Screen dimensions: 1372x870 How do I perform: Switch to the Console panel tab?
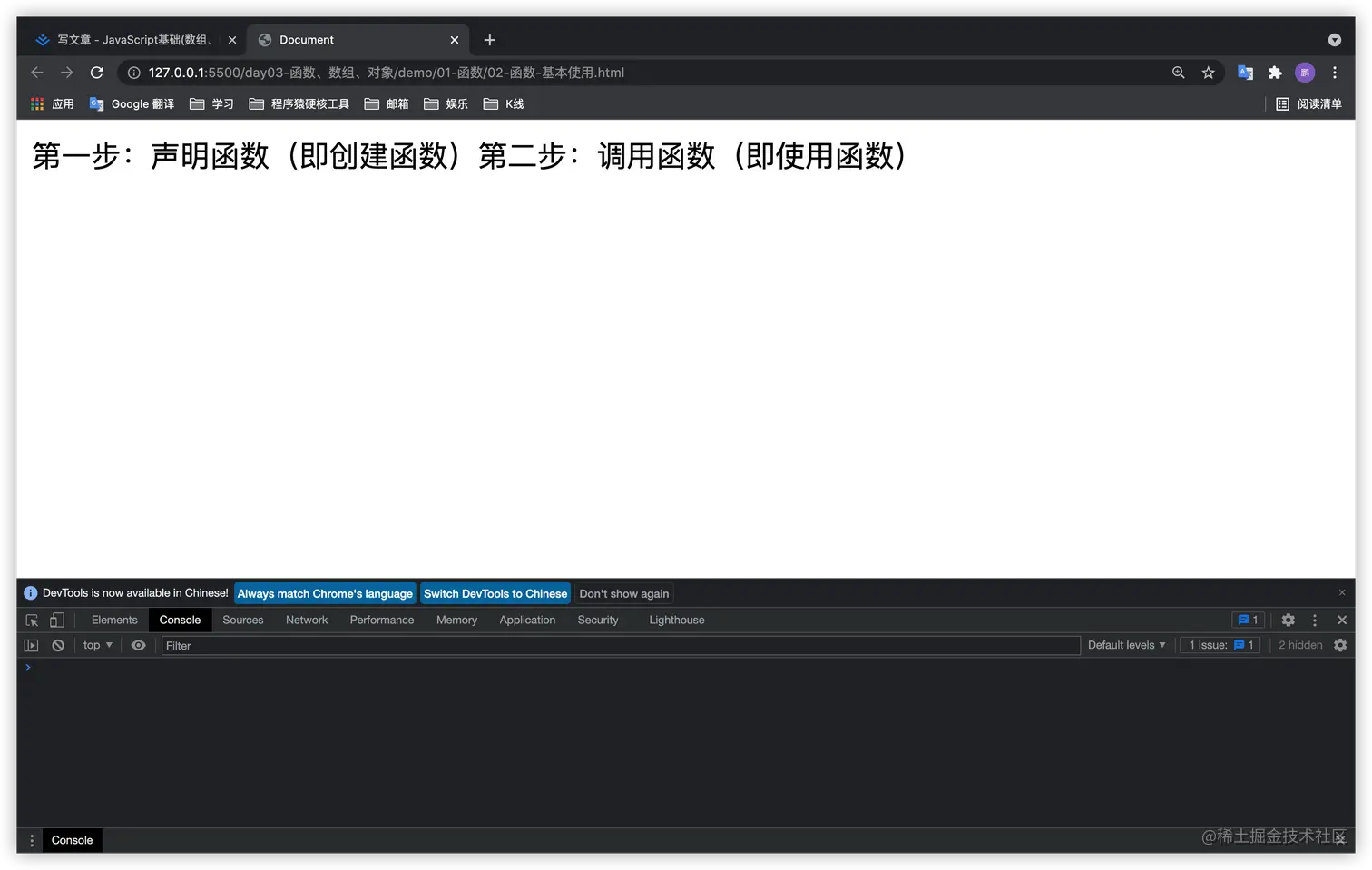180,621
